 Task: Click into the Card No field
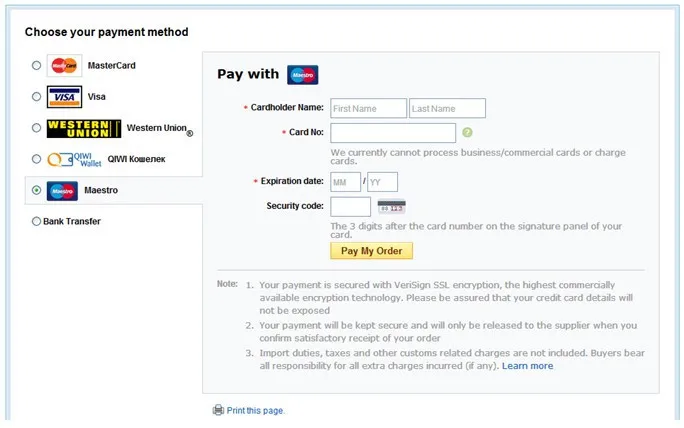click(x=393, y=133)
